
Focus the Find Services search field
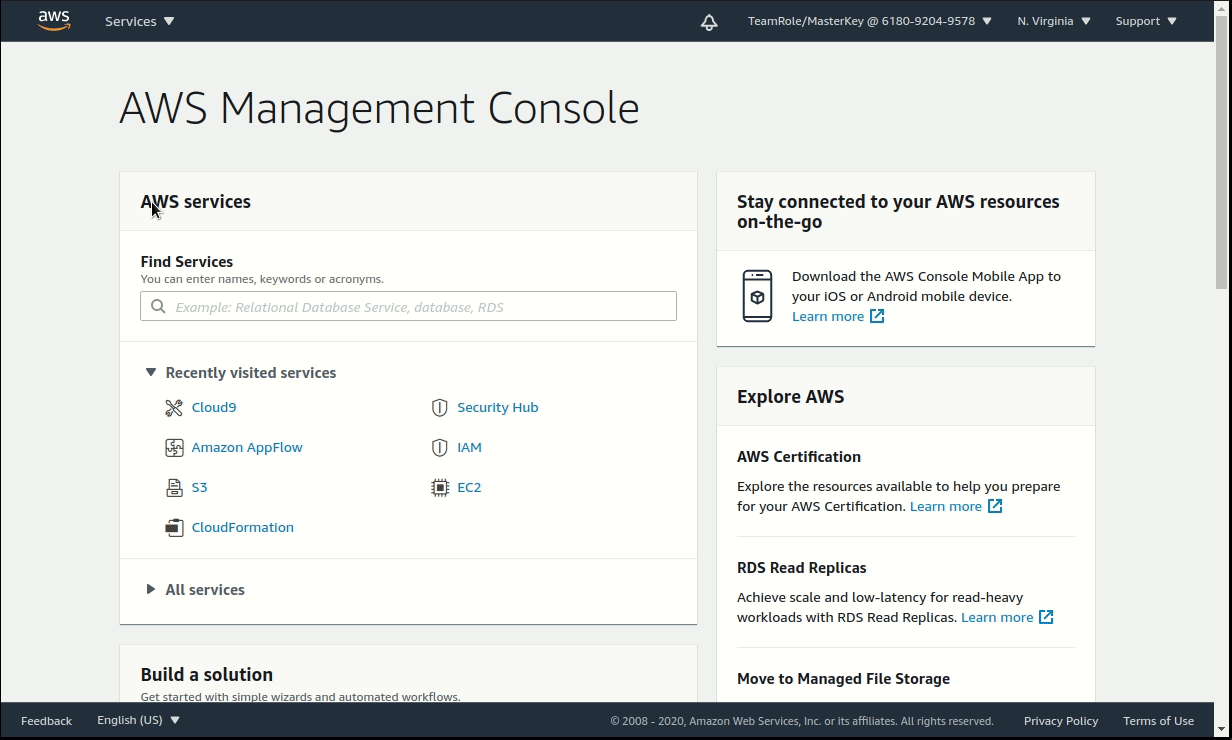(x=408, y=306)
